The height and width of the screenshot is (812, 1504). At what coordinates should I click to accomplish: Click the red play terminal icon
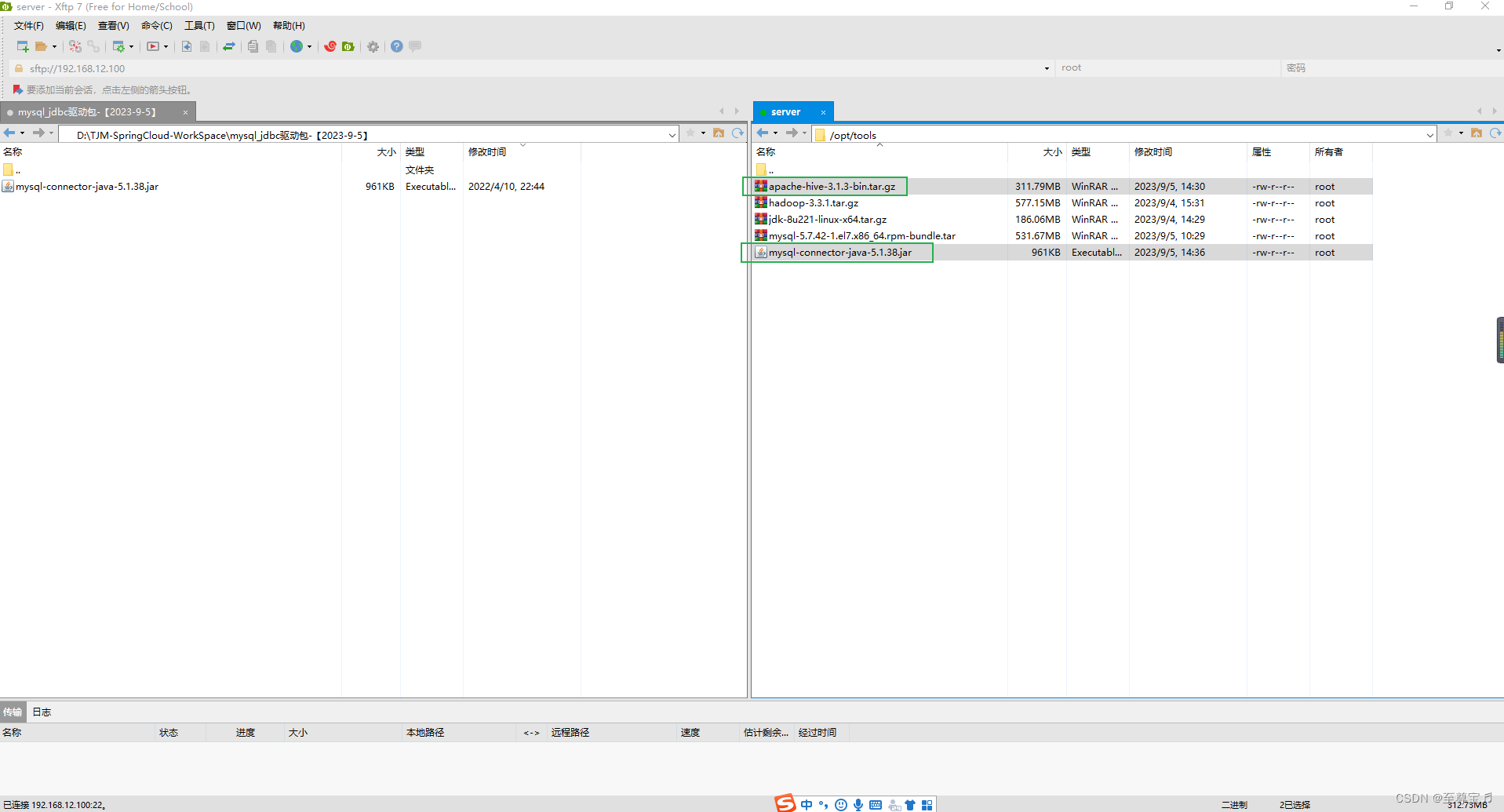click(x=153, y=46)
